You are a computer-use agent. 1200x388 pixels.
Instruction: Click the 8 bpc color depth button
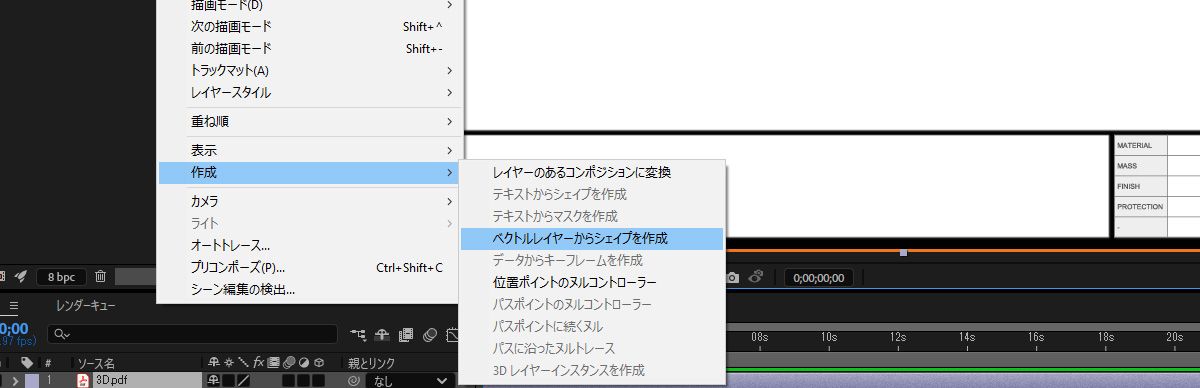coord(62,276)
